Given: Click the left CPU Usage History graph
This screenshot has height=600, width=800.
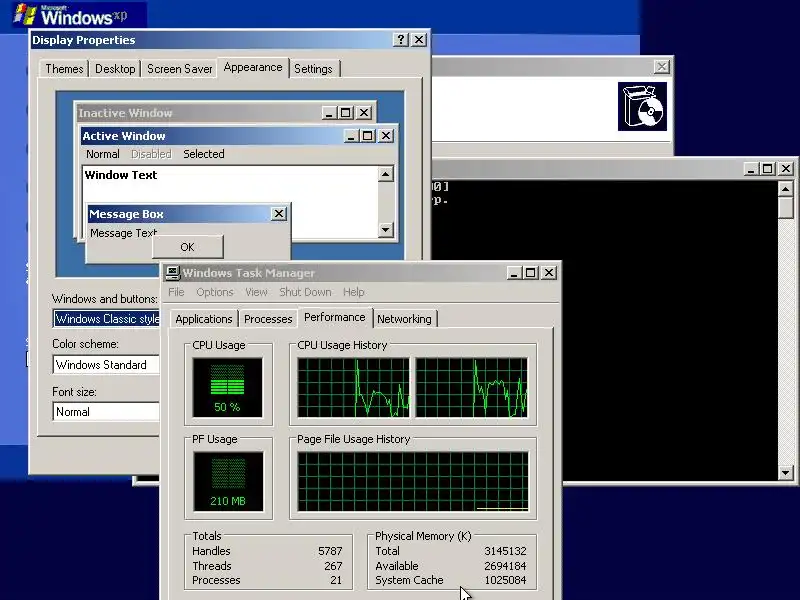Looking at the screenshot, I should click(x=354, y=387).
